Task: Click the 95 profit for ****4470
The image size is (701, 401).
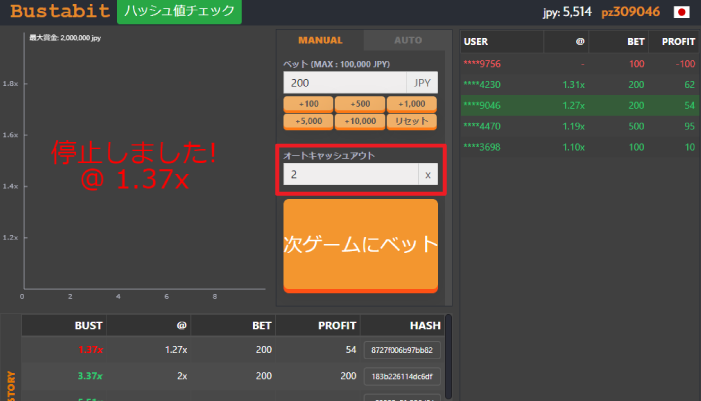Action: click(689, 126)
